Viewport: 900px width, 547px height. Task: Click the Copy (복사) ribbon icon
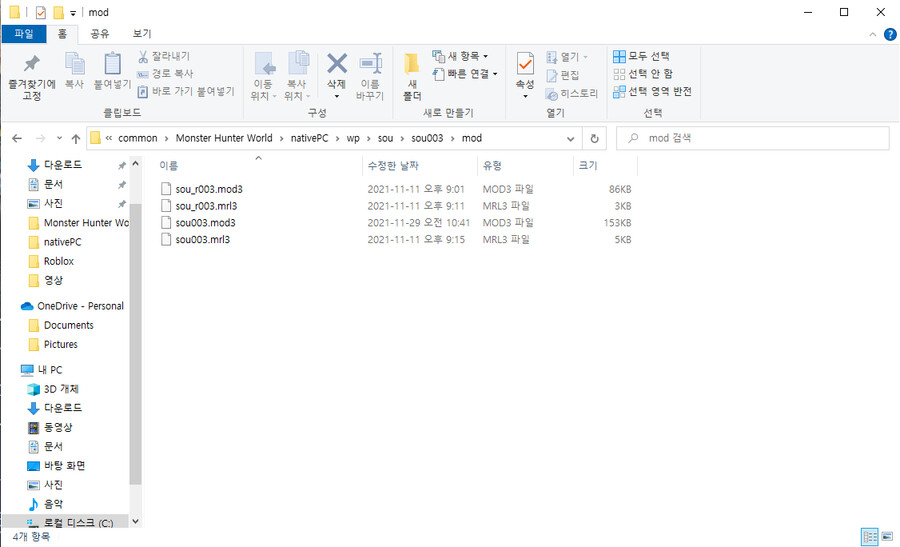click(75, 64)
